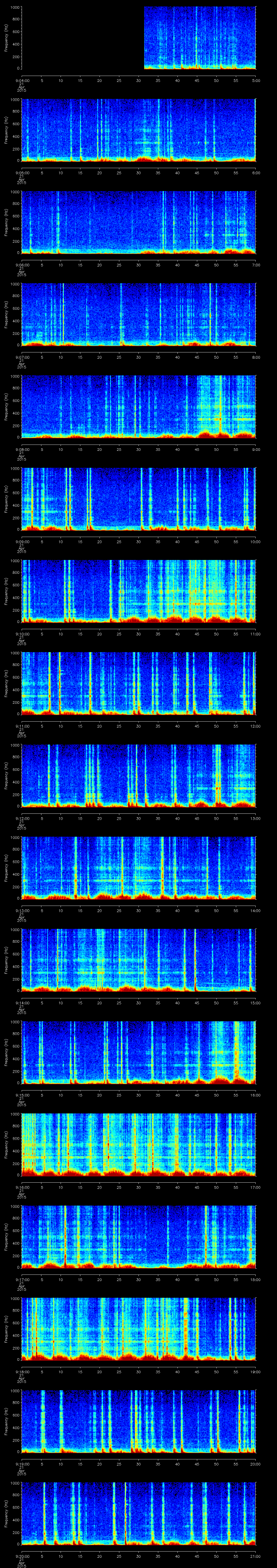The image size is (277, 1568).
Task: Click the 9:10:00 spectrogram plot
Action: click(139, 591)
